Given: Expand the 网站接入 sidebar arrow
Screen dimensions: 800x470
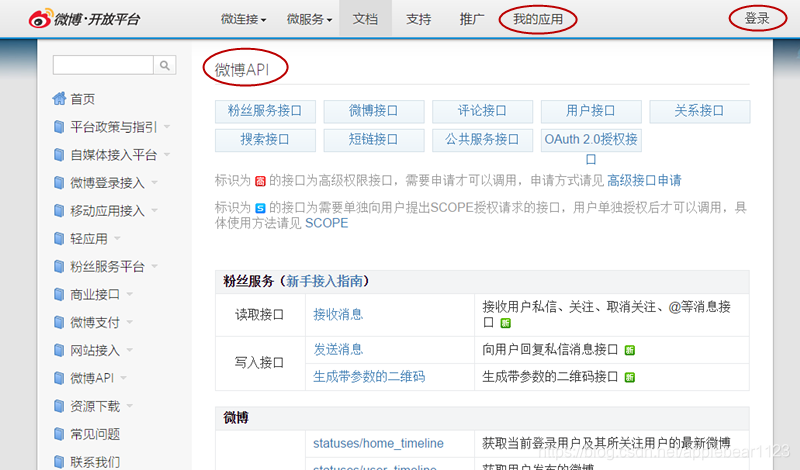Looking at the screenshot, I should (130, 350).
